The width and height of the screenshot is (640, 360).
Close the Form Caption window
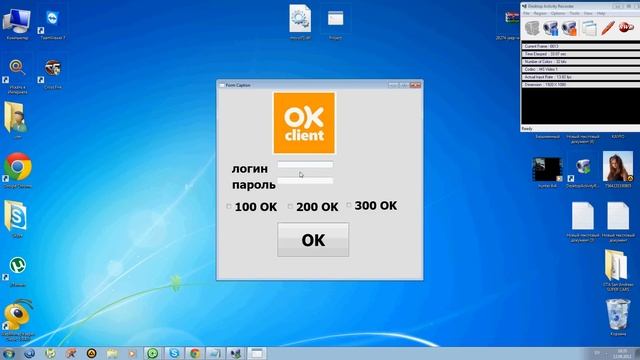pyautogui.click(x=415, y=85)
